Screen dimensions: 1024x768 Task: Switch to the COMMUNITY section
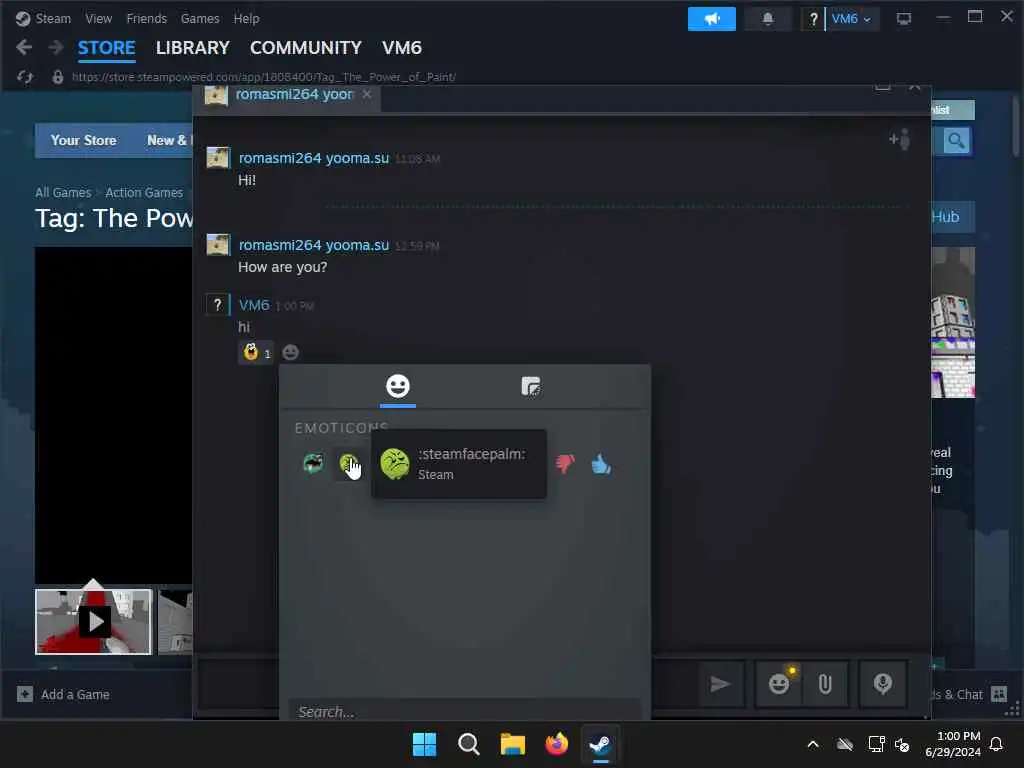coord(306,48)
